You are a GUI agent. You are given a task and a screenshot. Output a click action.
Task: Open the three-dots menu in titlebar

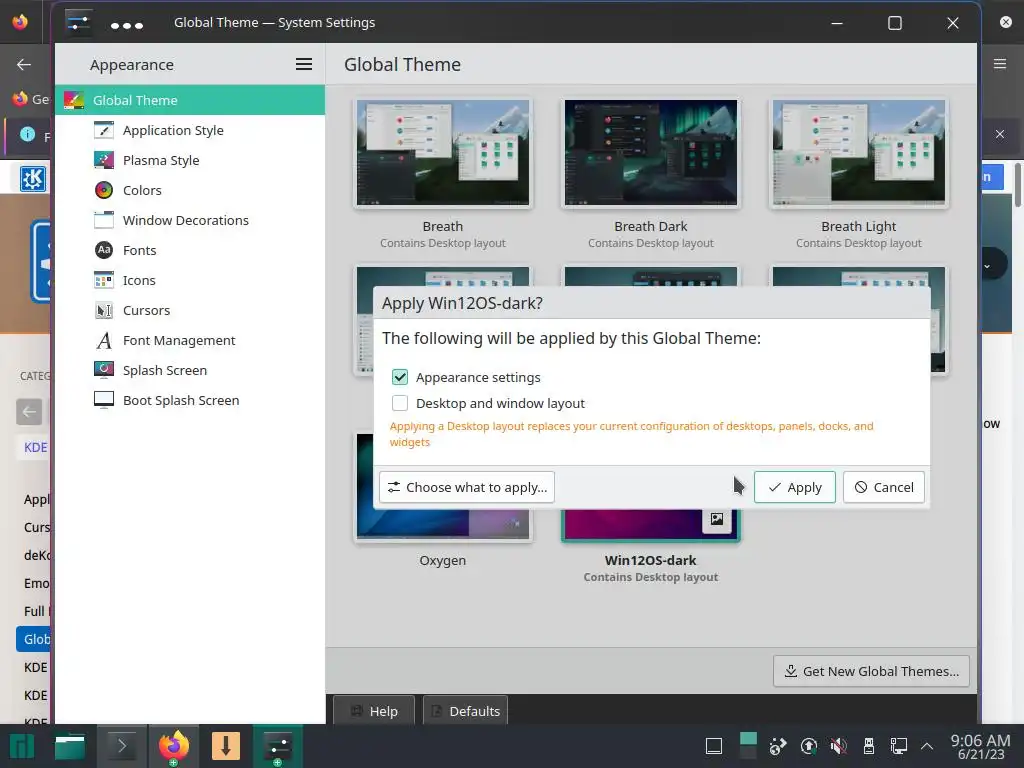click(x=127, y=25)
